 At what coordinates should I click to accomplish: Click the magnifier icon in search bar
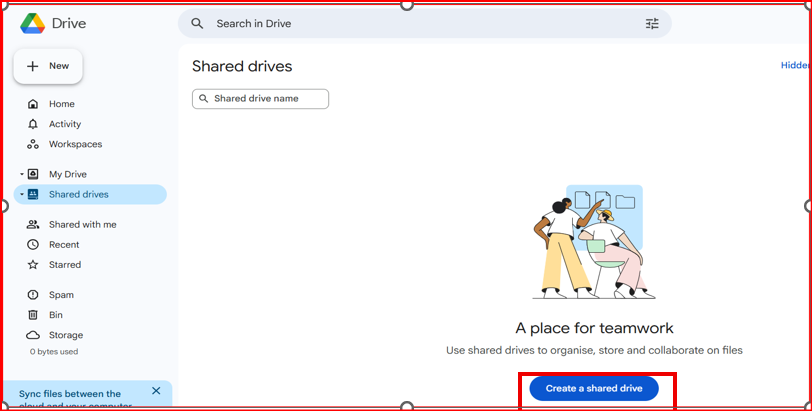[x=197, y=24]
